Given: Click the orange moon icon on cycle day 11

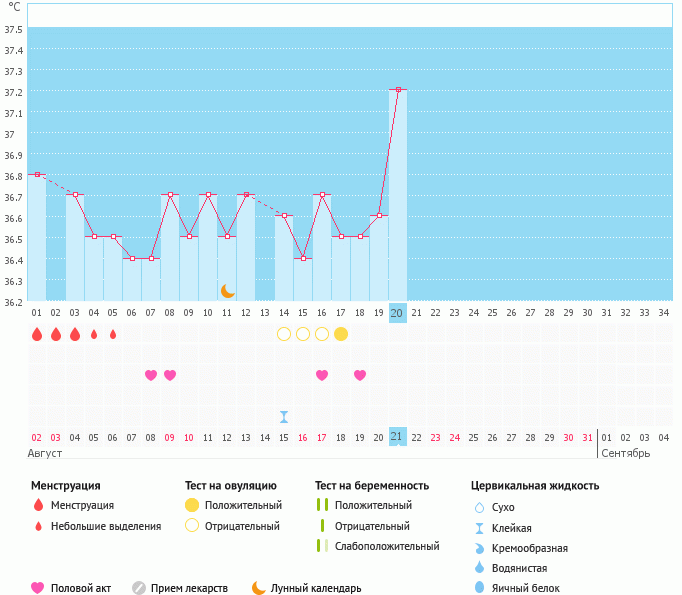Looking at the screenshot, I should (228, 291).
